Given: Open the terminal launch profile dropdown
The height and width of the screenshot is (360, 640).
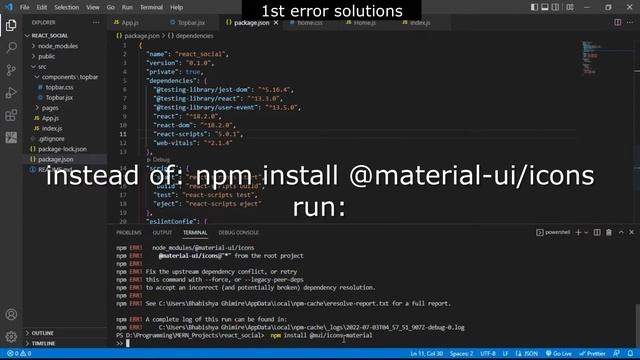Looking at the screenshot, I should (x=586, y=232).
